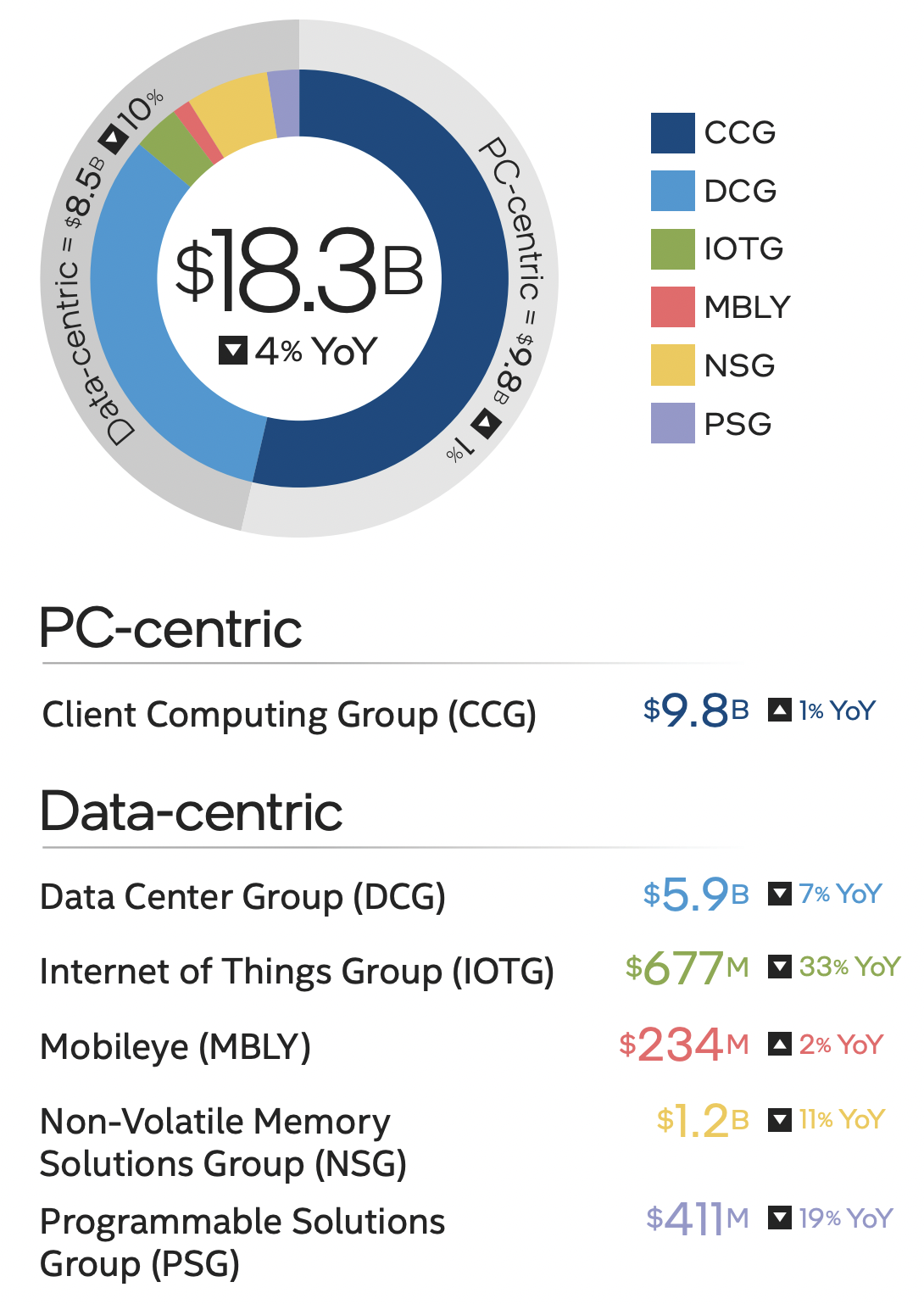The height and width of the screenshot is (1304, 924).
Task: Click the PC-centric section heading
Action: [x=170, y=629]
